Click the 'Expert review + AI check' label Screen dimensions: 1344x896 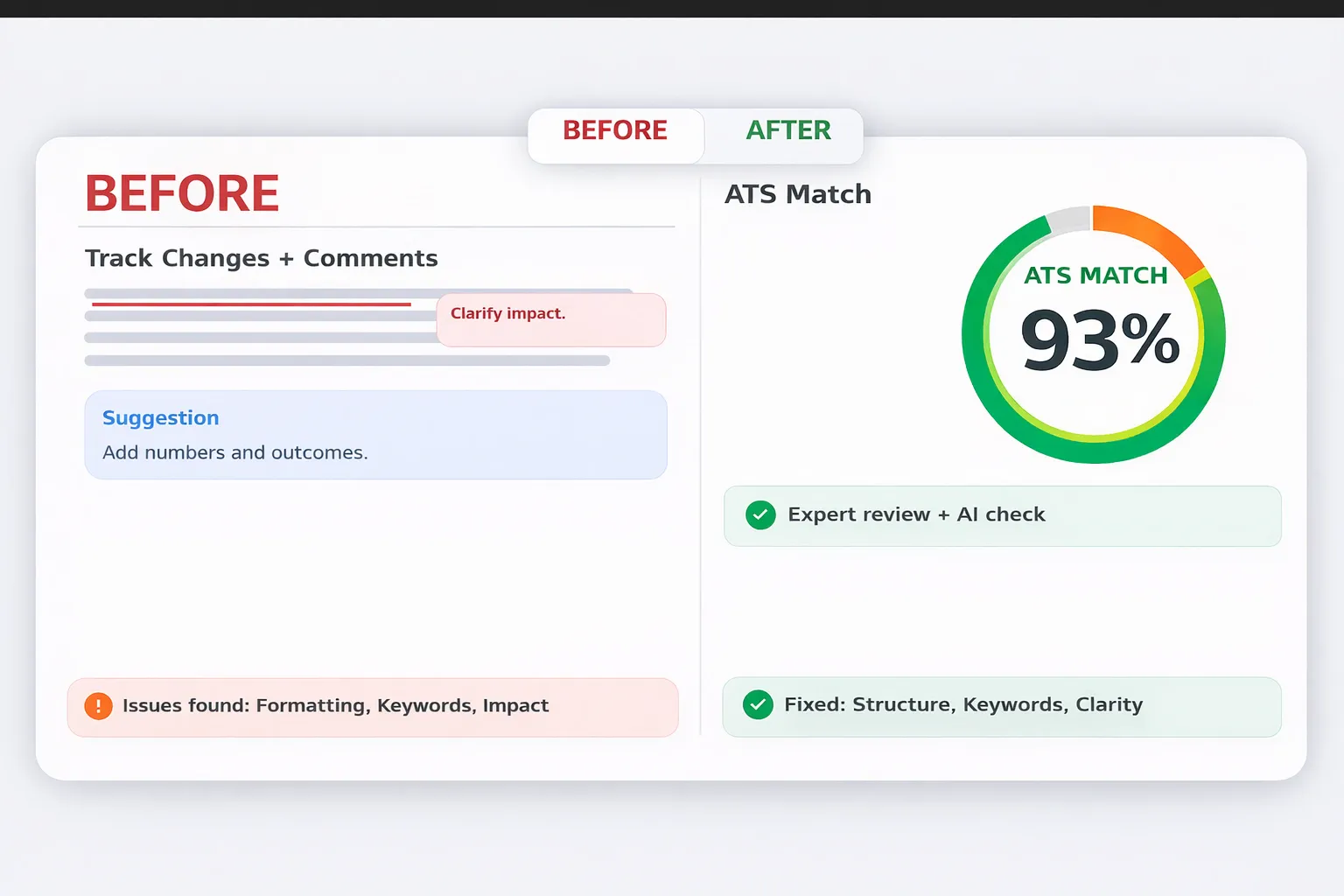point(916,514)
